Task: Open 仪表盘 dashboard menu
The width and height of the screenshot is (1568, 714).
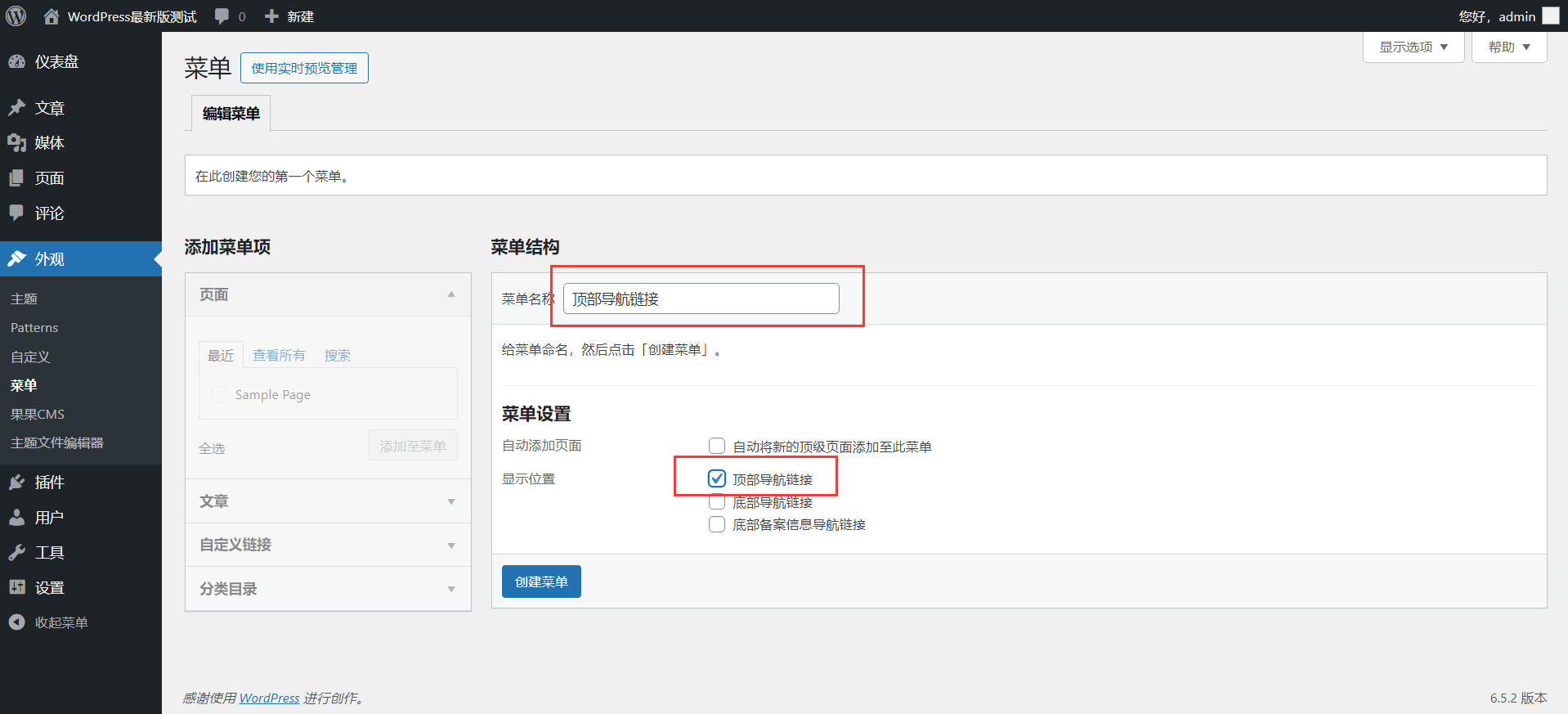Action: [x=81, y=61]
